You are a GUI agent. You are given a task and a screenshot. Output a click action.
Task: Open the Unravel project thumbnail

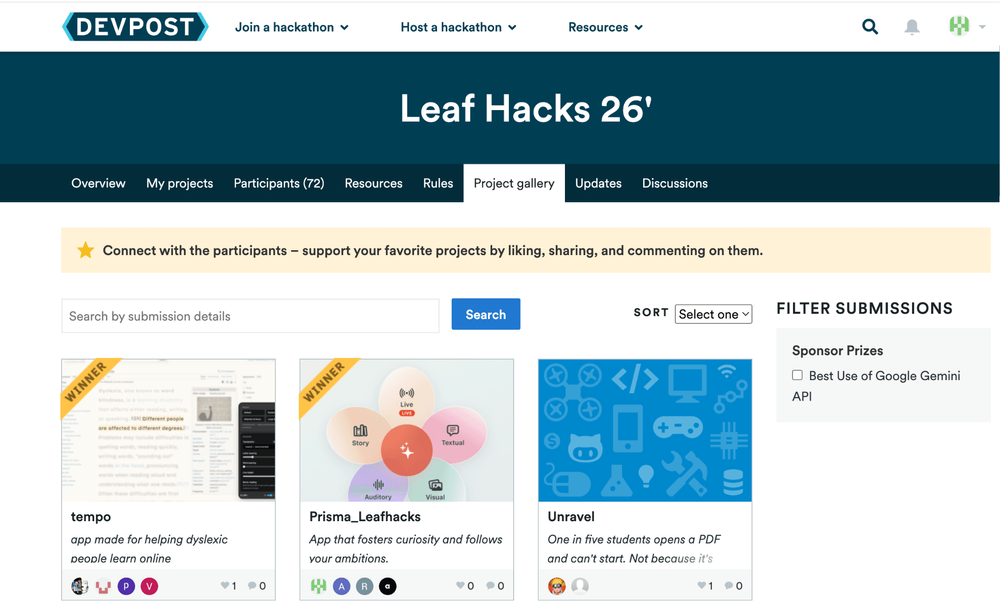(x=645, y=430)
